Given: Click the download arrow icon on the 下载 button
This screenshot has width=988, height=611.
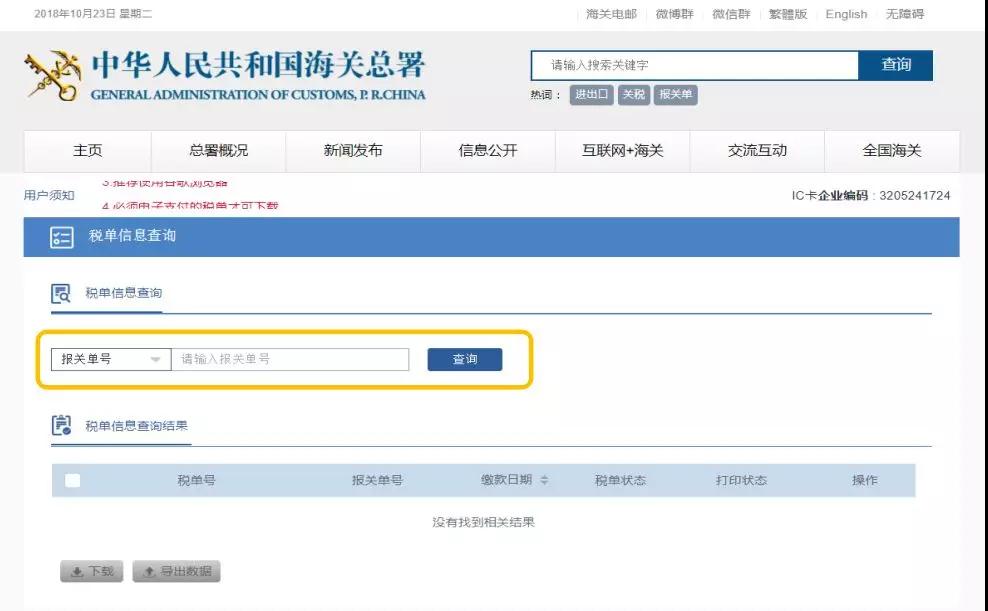Looking at the screenshot, I should point(76,572).
